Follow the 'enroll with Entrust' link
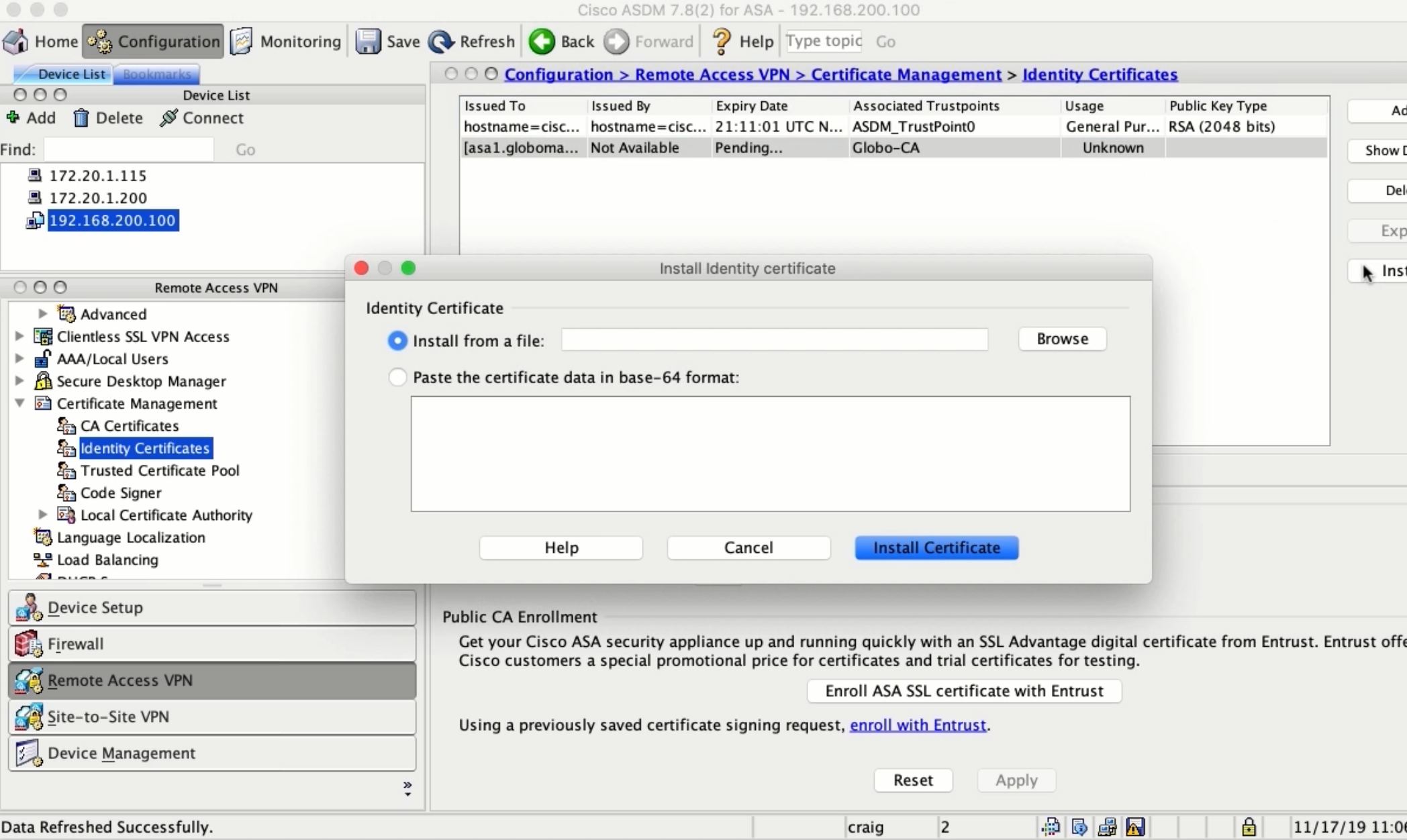The width and height of the screenshot is (1407, 840). point(918,725)
